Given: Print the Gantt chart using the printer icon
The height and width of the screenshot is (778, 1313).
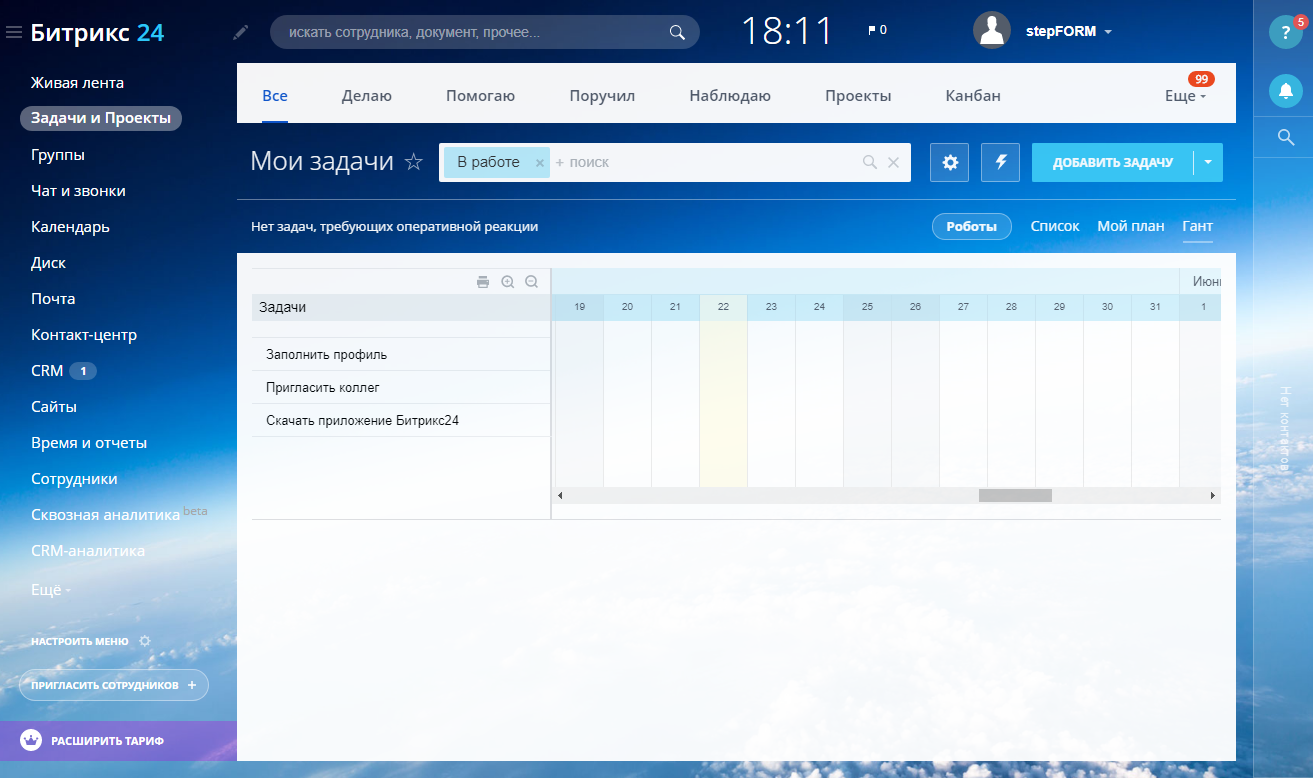Looking at the screenshot, I should point(483,282).
